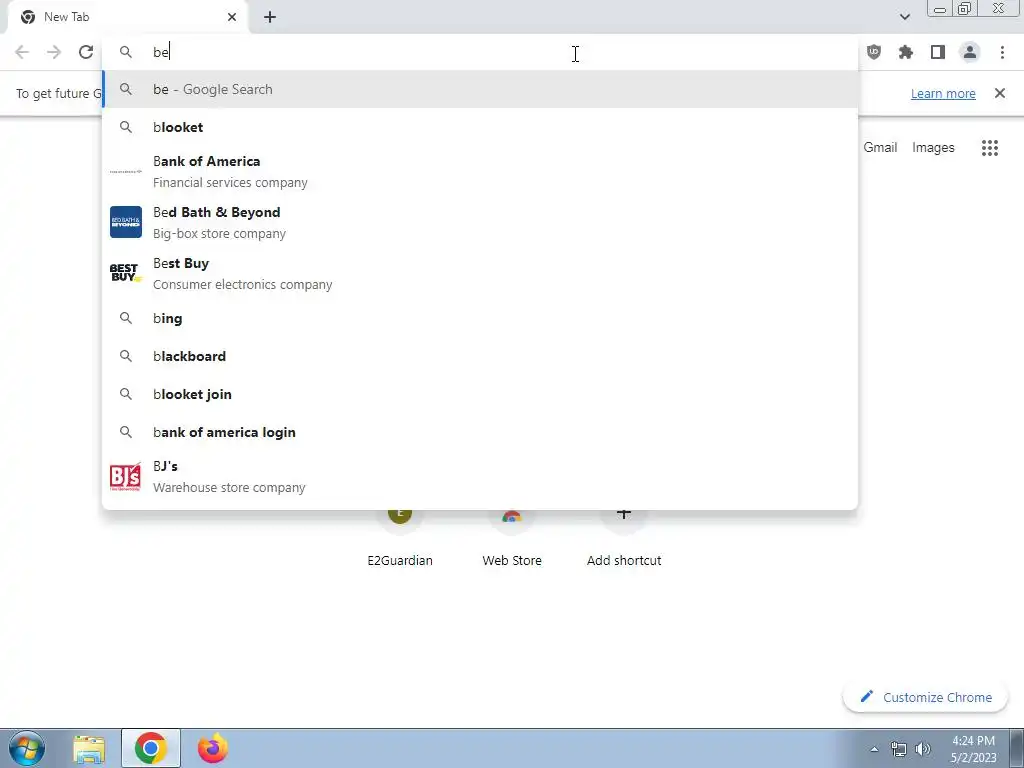Viewport: 1024px width, 768px height.
Task: Choose the 'bing' suggestion
Action: tap(480, 319)
